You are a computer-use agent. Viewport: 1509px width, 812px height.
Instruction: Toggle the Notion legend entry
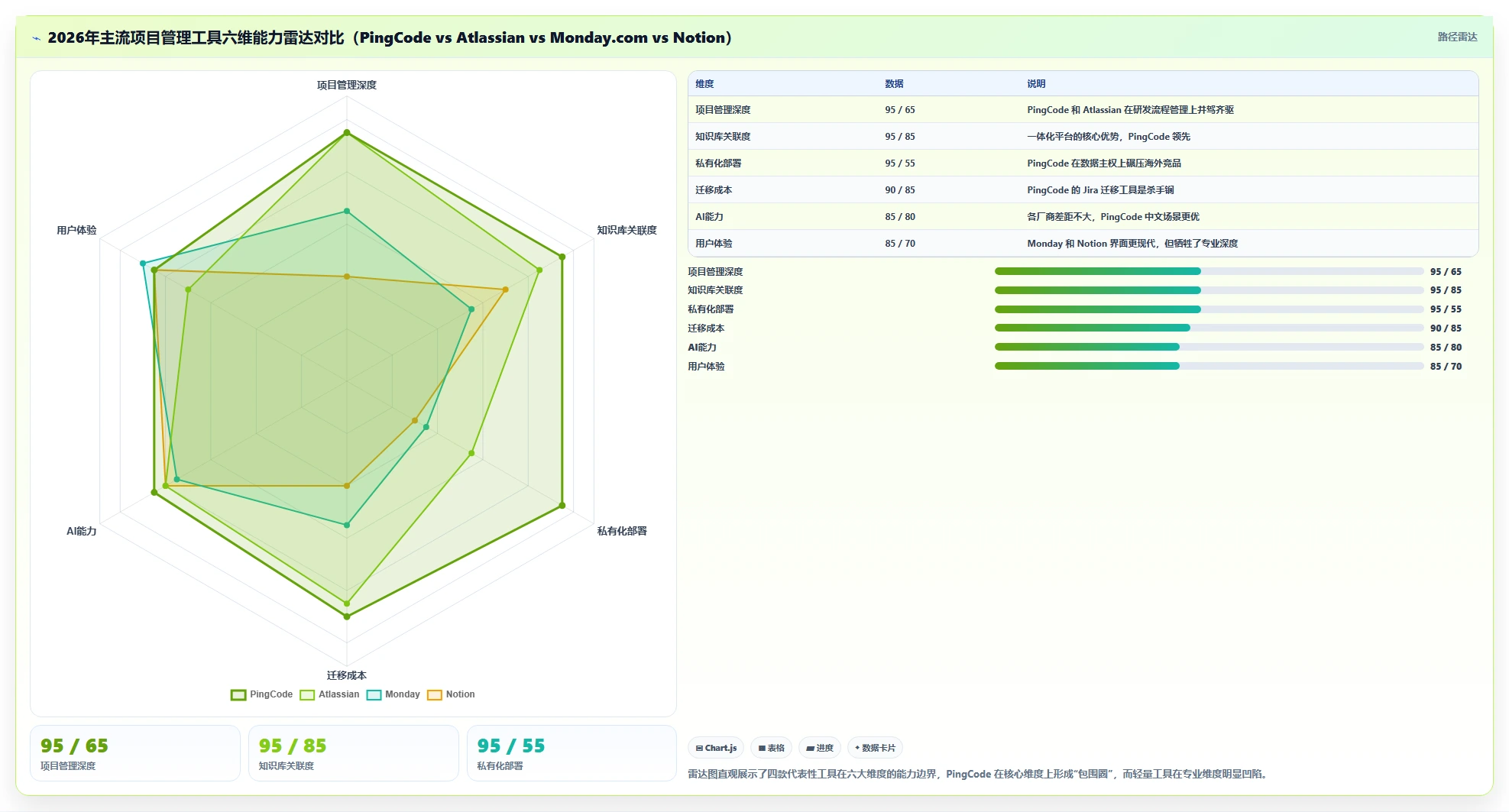coord(451,694)
